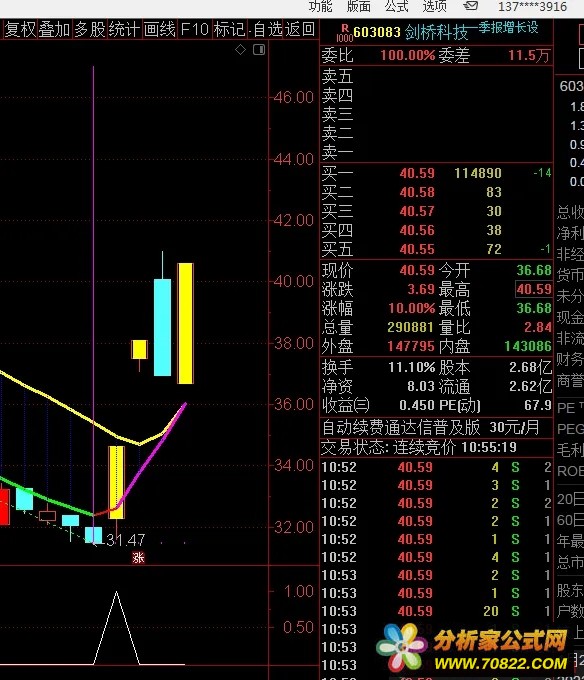Toggle the side panel layout icon
584x680 pixels.
(259, 50)
